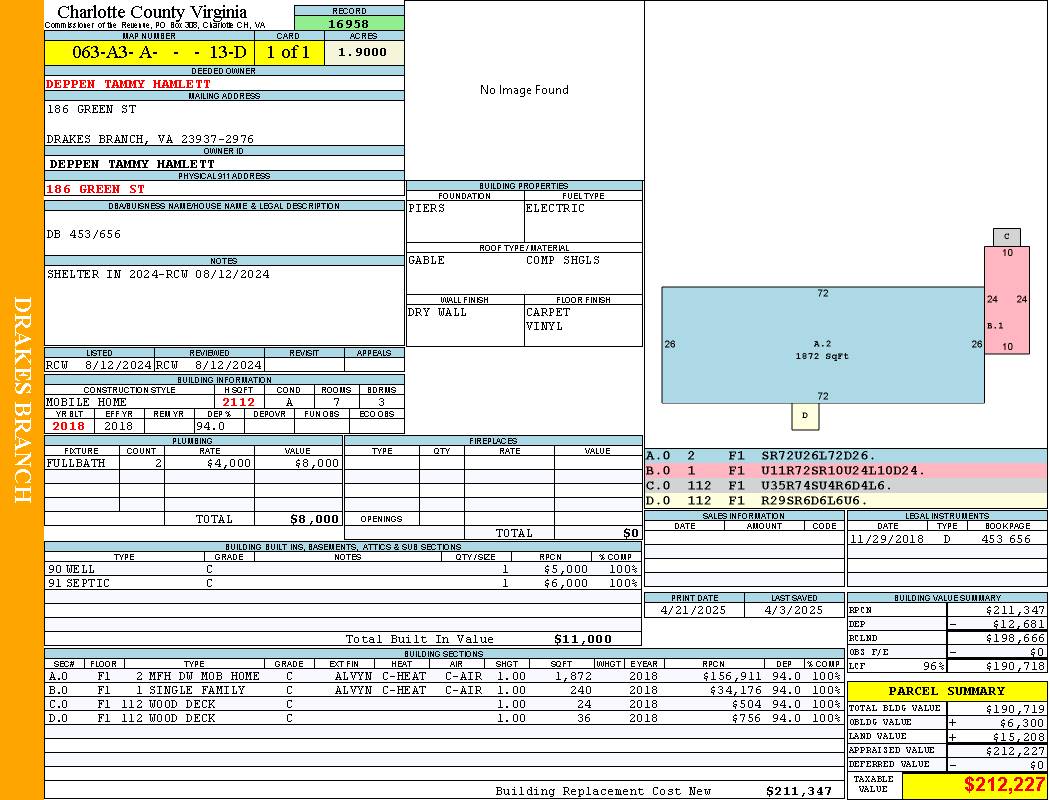Click the physical 911 address 186 GREEN ST
Screen dimensions: 1050x800
click(96, 189)
